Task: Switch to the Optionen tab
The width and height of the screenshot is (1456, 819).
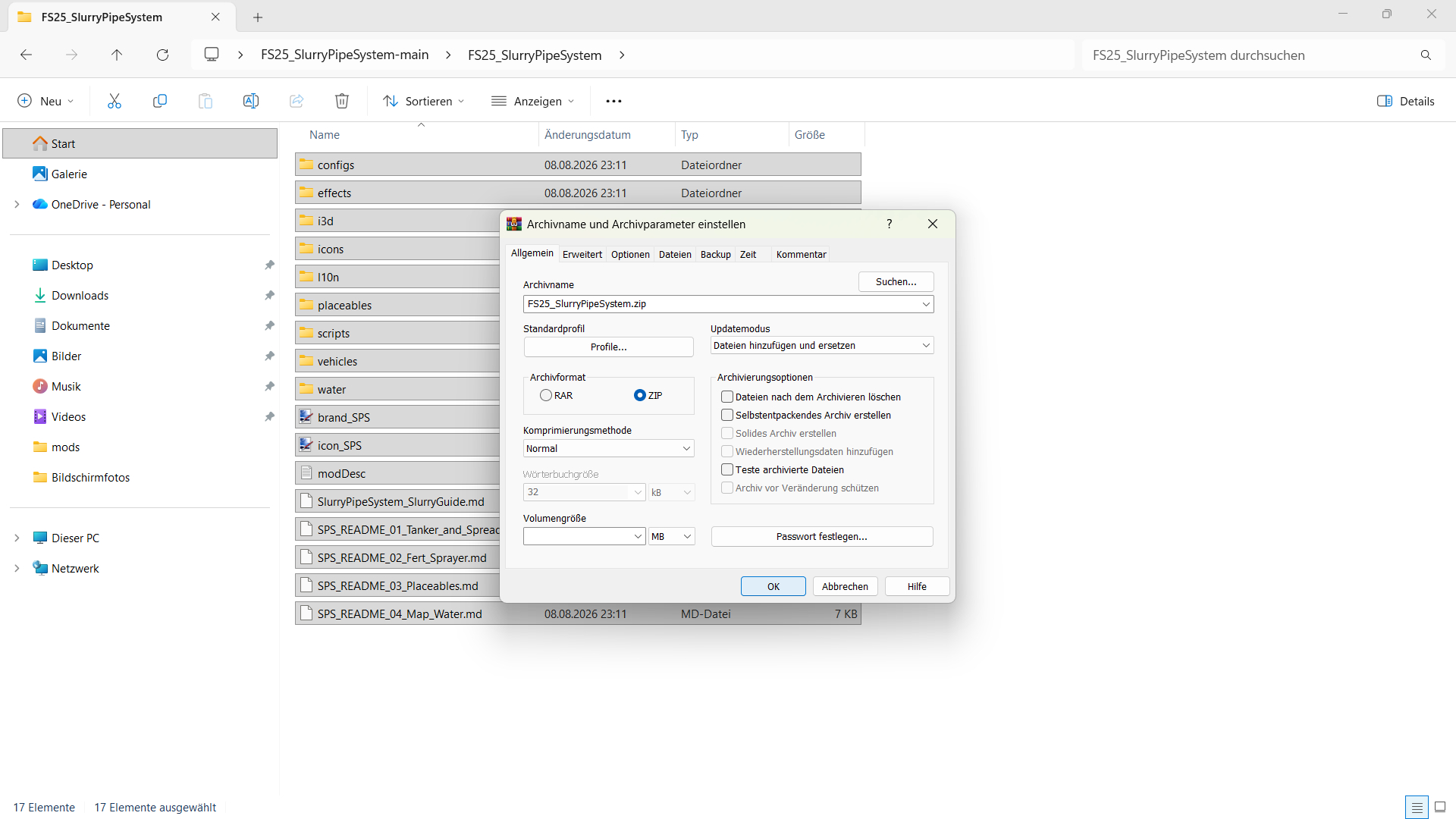Action: coord(630,254)
